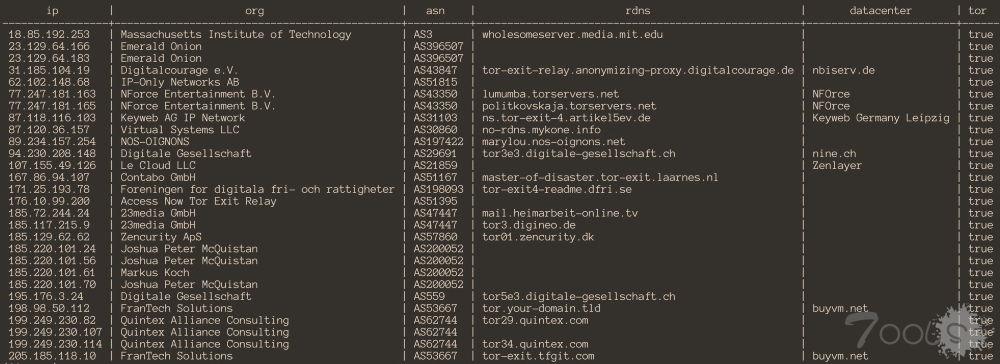Screen dimensions: 1000x364
Task: Click Keyweb Germany Leipzig datacenter text
Action: (881, 118)
